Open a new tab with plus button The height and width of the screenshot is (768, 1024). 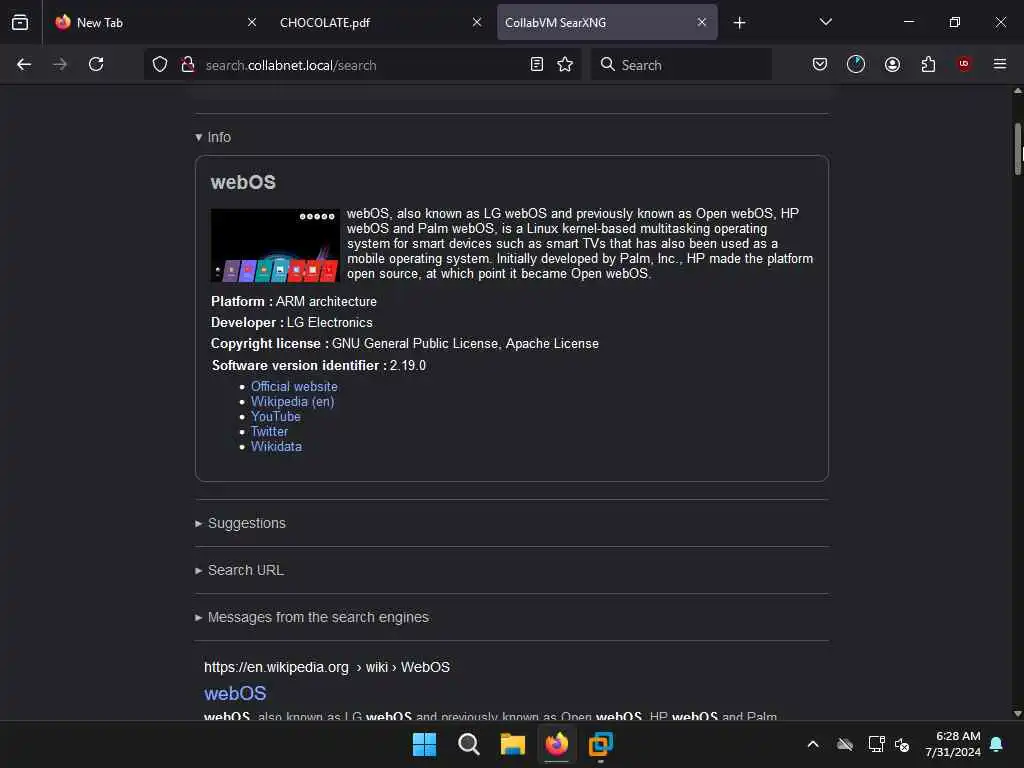coord(739,23)
